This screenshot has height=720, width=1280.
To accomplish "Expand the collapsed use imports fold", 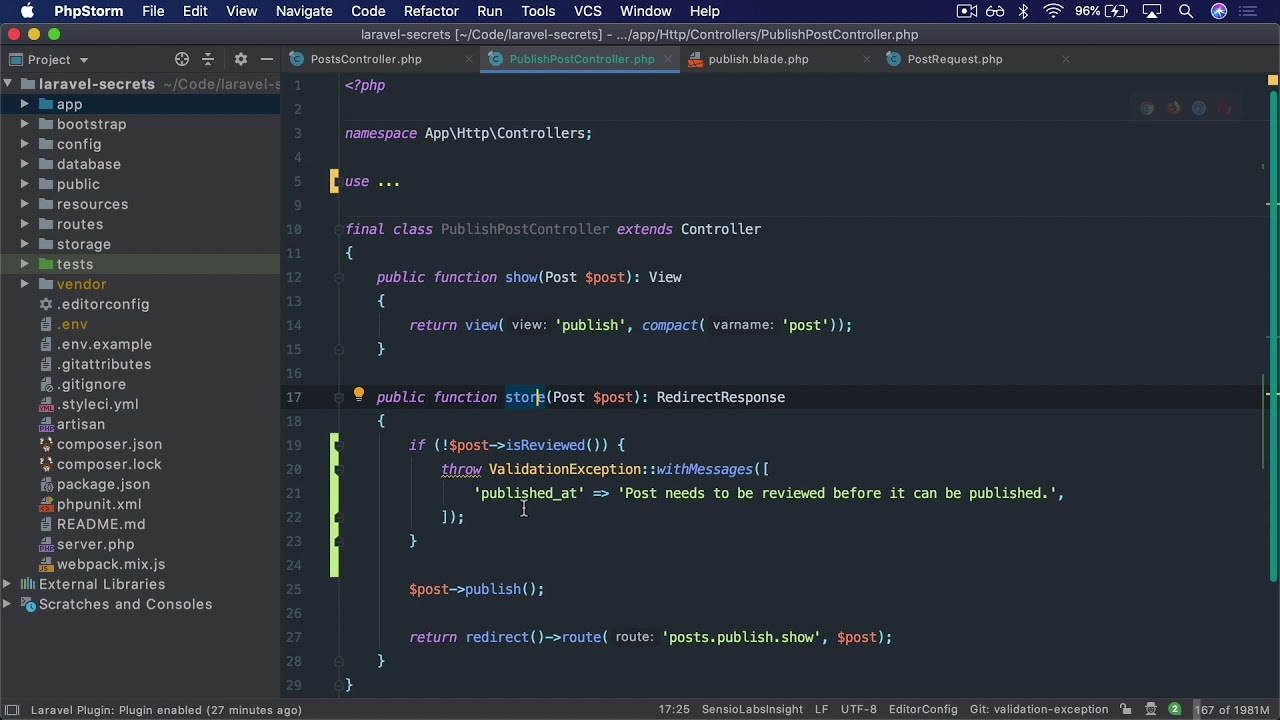I will (x=388, y=181).
